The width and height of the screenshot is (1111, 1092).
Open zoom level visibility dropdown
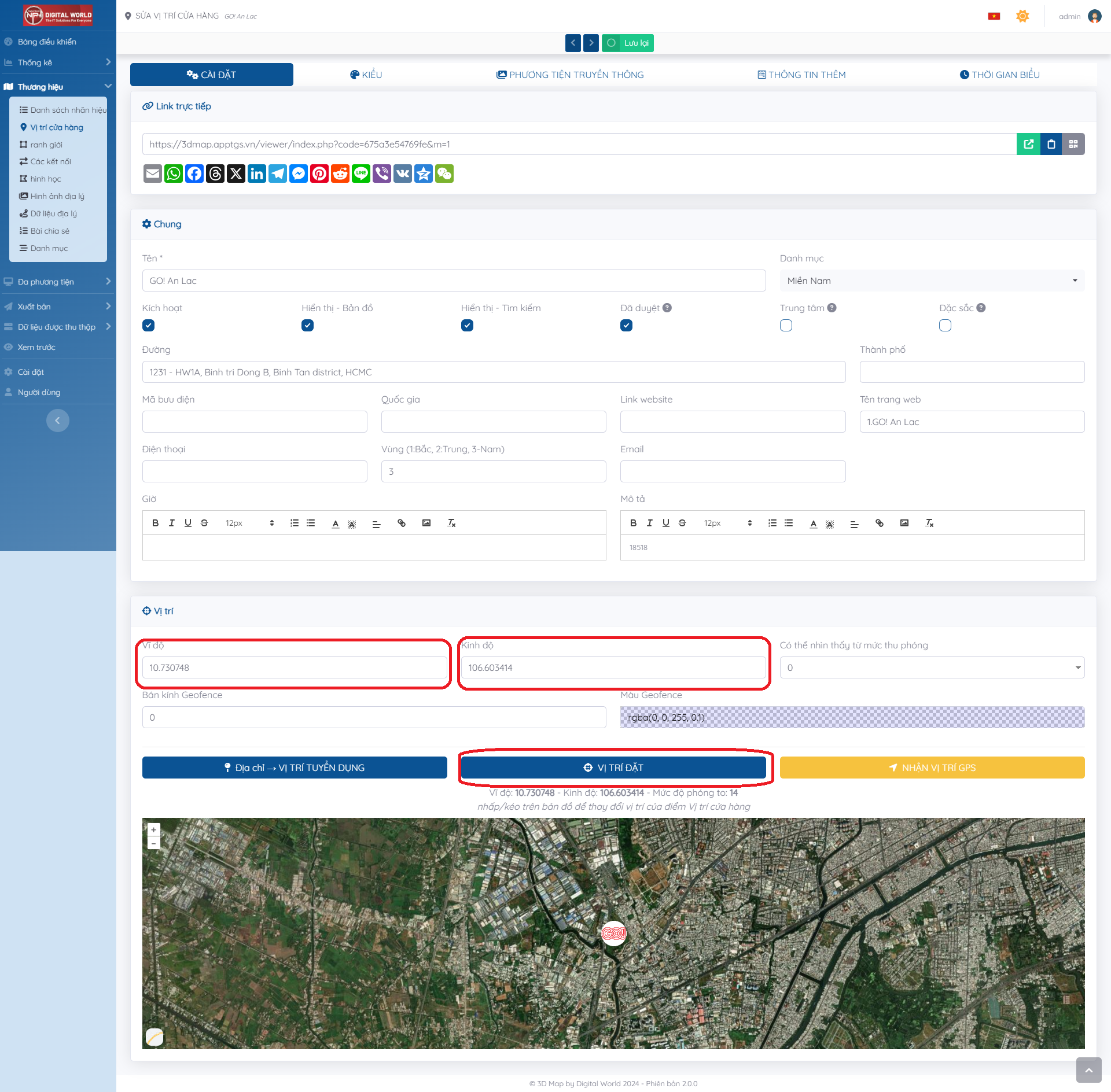(932, 667)
